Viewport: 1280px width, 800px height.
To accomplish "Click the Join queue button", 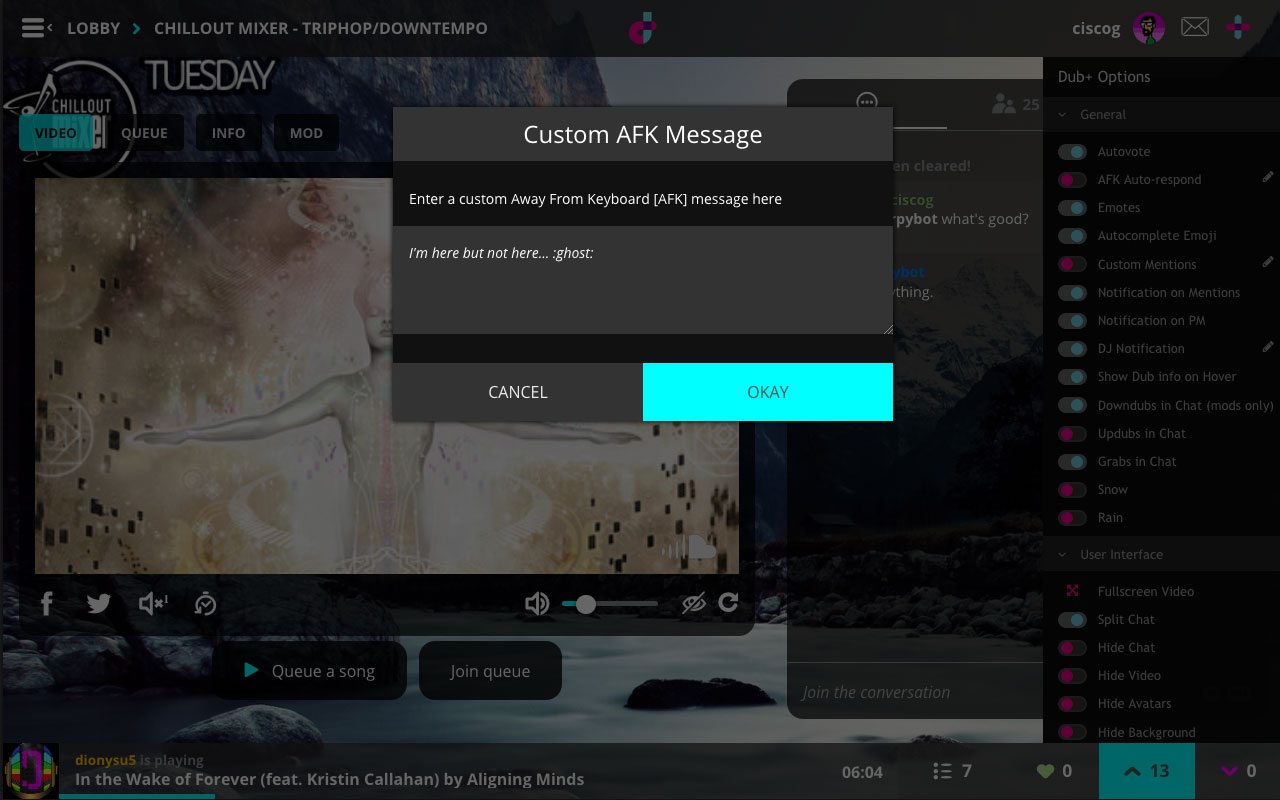I will (490, 671).
